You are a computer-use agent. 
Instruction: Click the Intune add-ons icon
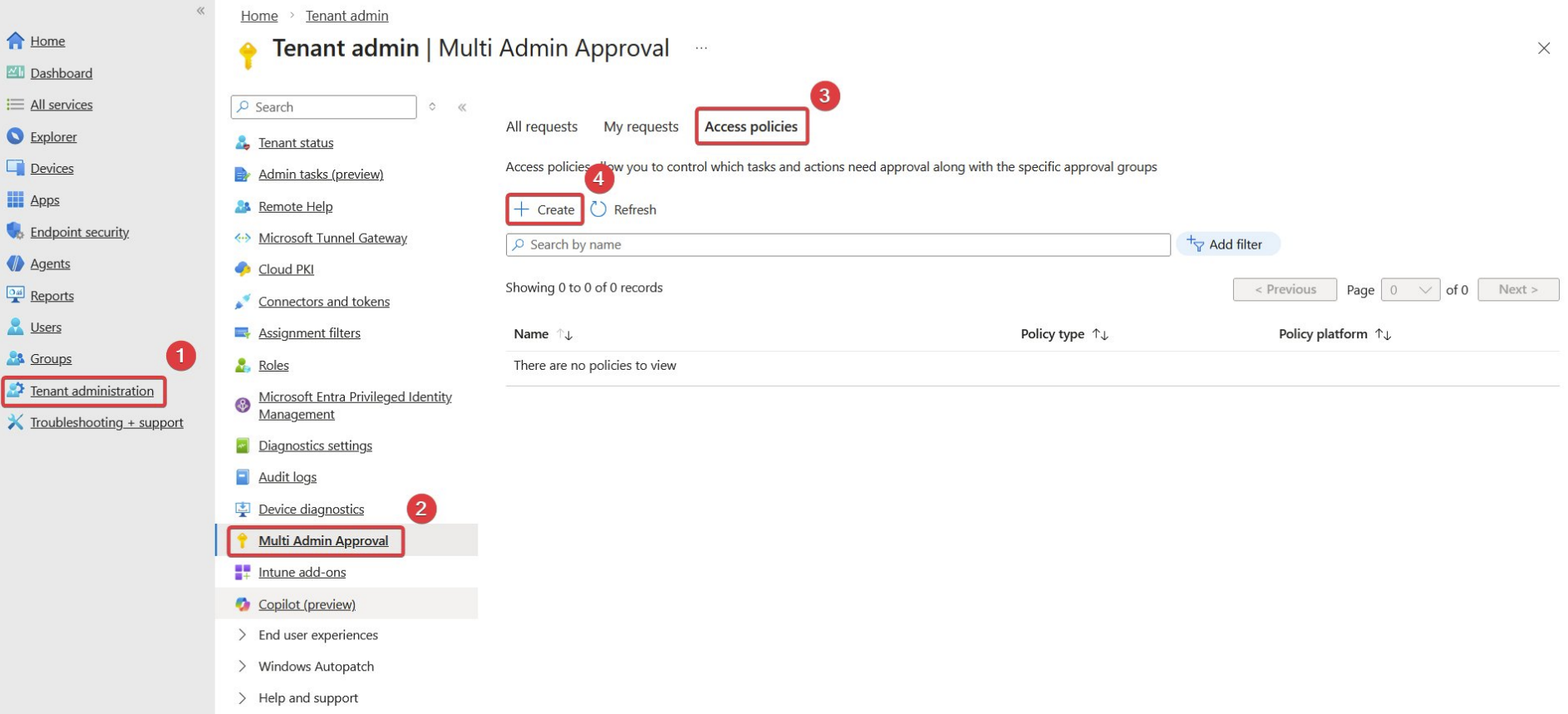point(243,572)
